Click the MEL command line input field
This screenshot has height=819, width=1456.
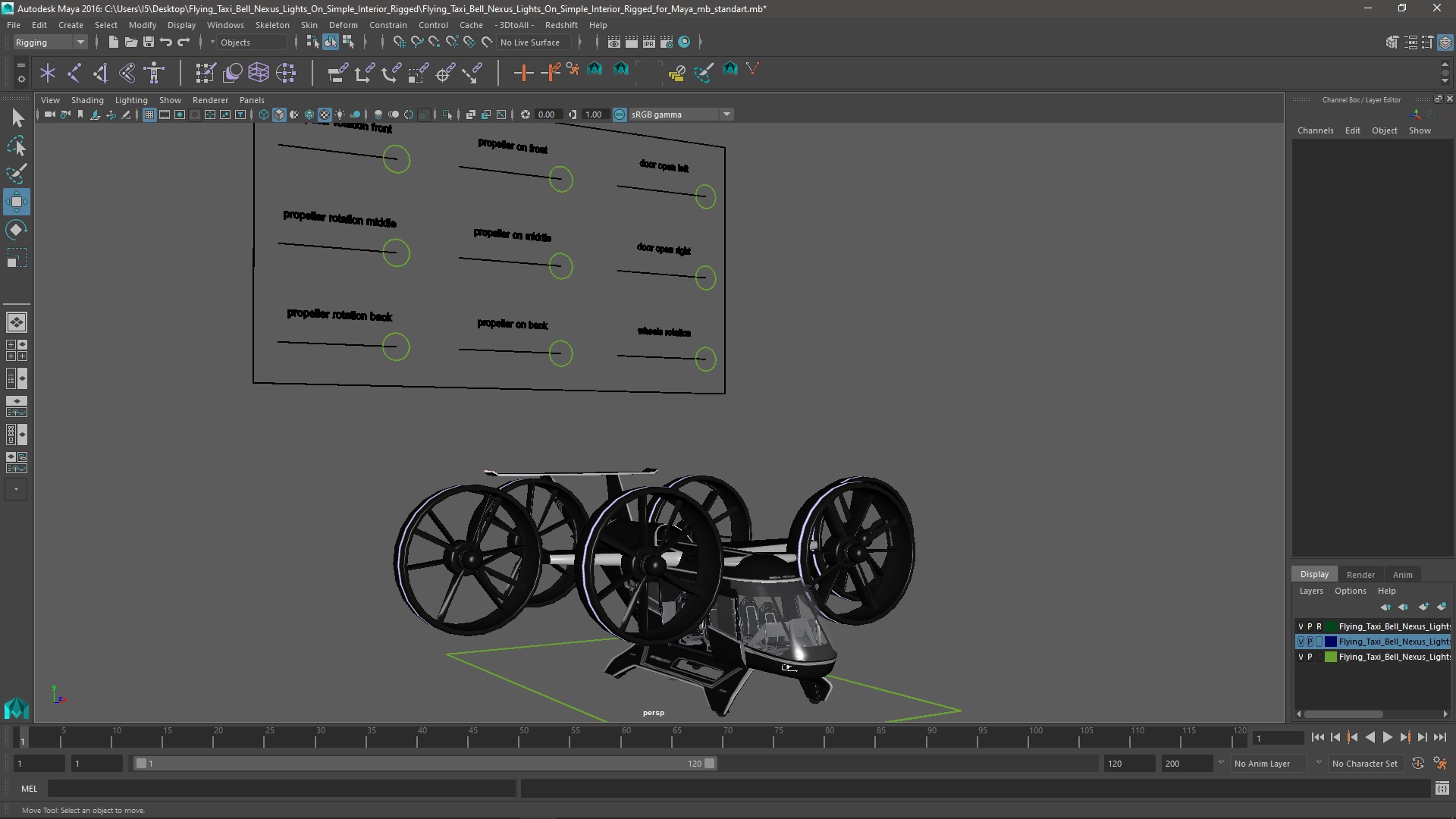[x=282, y=789]
